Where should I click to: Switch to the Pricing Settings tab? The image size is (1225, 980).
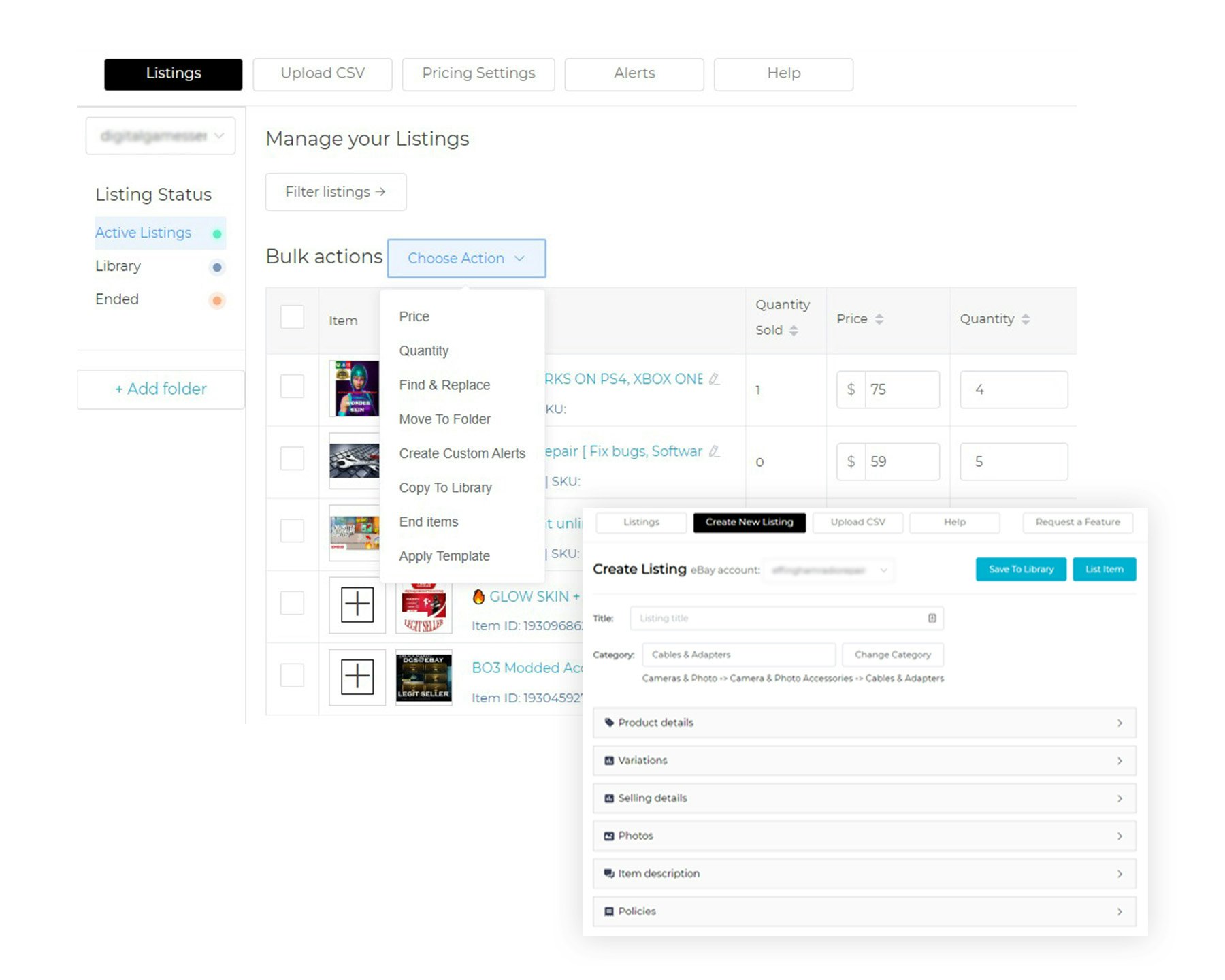[x=478, y=73]
